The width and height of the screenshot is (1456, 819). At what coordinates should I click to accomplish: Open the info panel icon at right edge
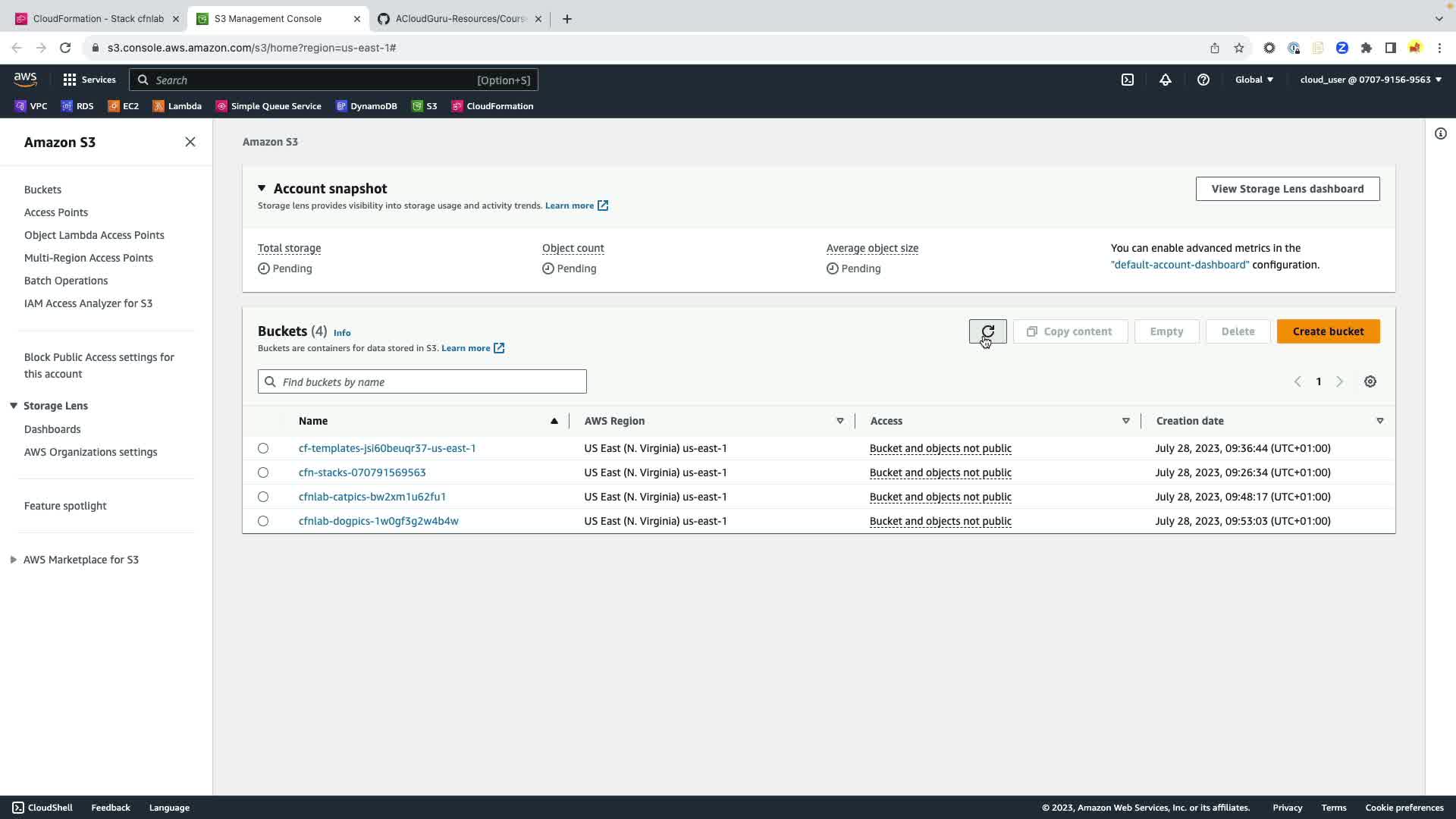coord(1440,134)
